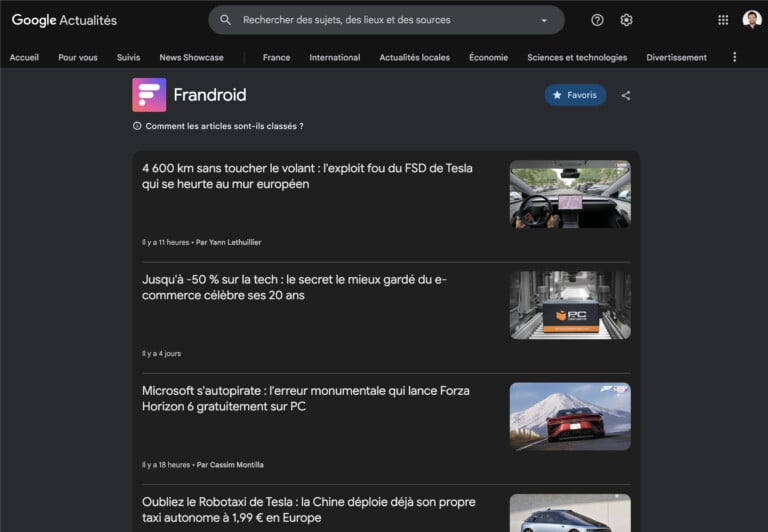The image size is (768, 532).
Task: Click the 'Il y a 11 heures' timestamp
Action: tap(166, 242)
